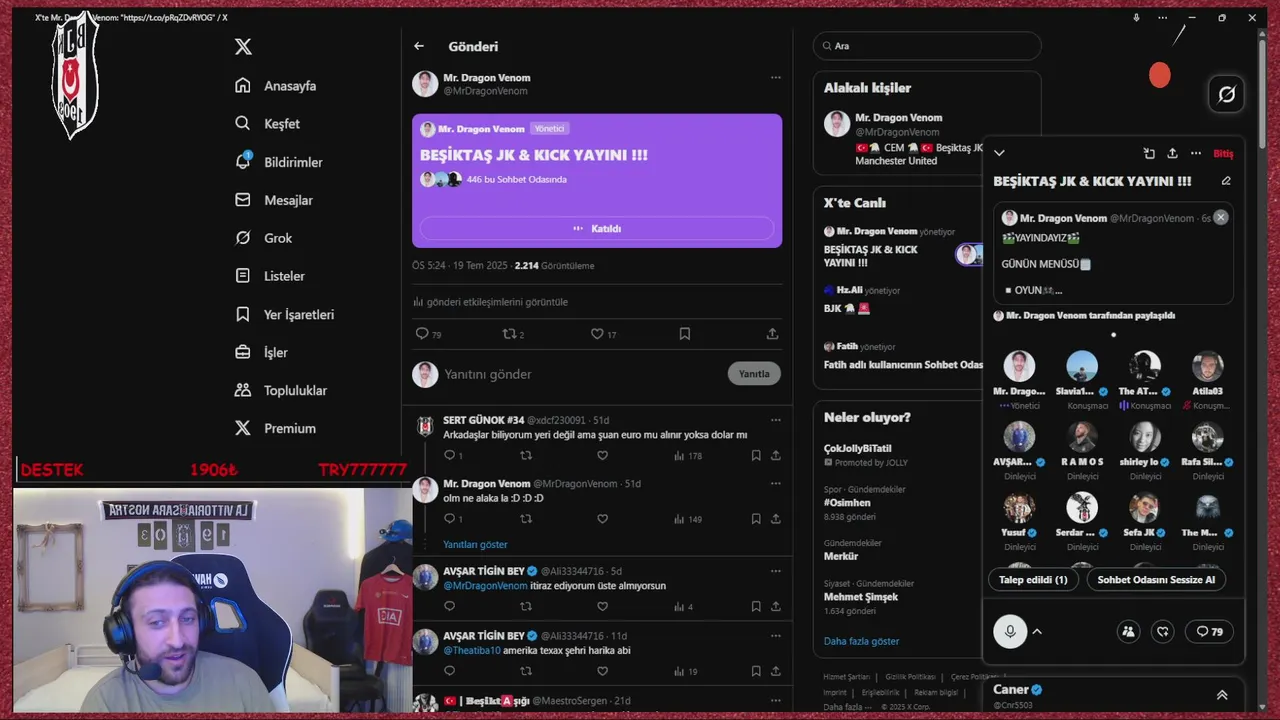This screenshot has height=720, width=1280.
Task: Share the main post
Action: click(772, 334)
